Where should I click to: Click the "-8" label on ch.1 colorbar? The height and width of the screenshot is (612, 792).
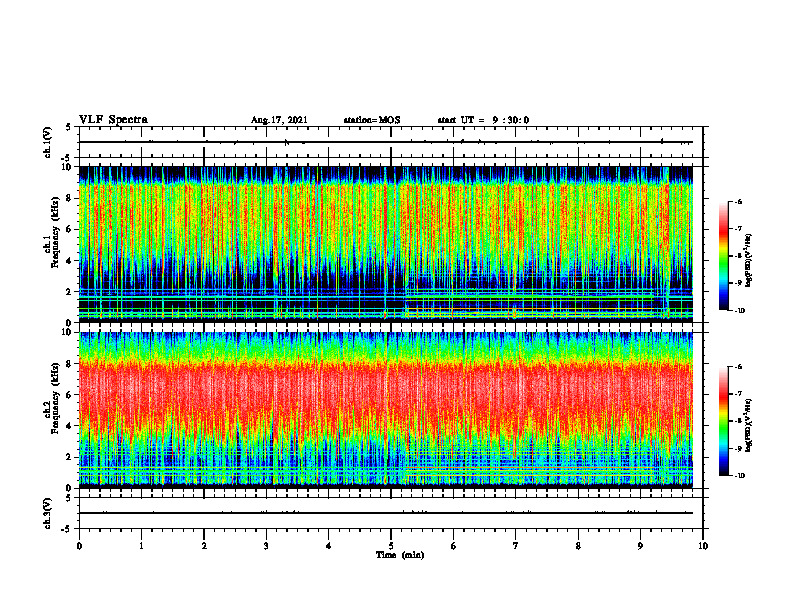coord(738,256)
